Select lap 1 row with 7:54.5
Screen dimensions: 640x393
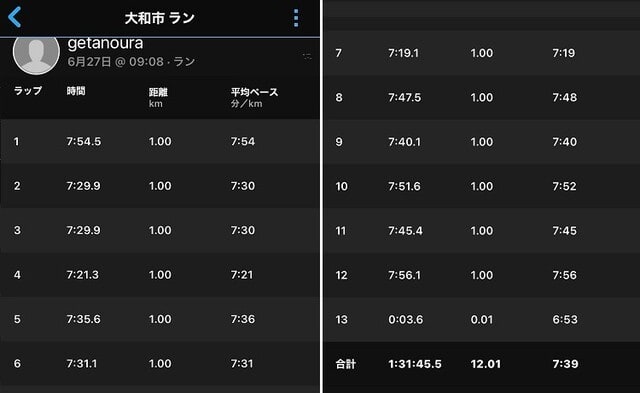click(160, 141)
